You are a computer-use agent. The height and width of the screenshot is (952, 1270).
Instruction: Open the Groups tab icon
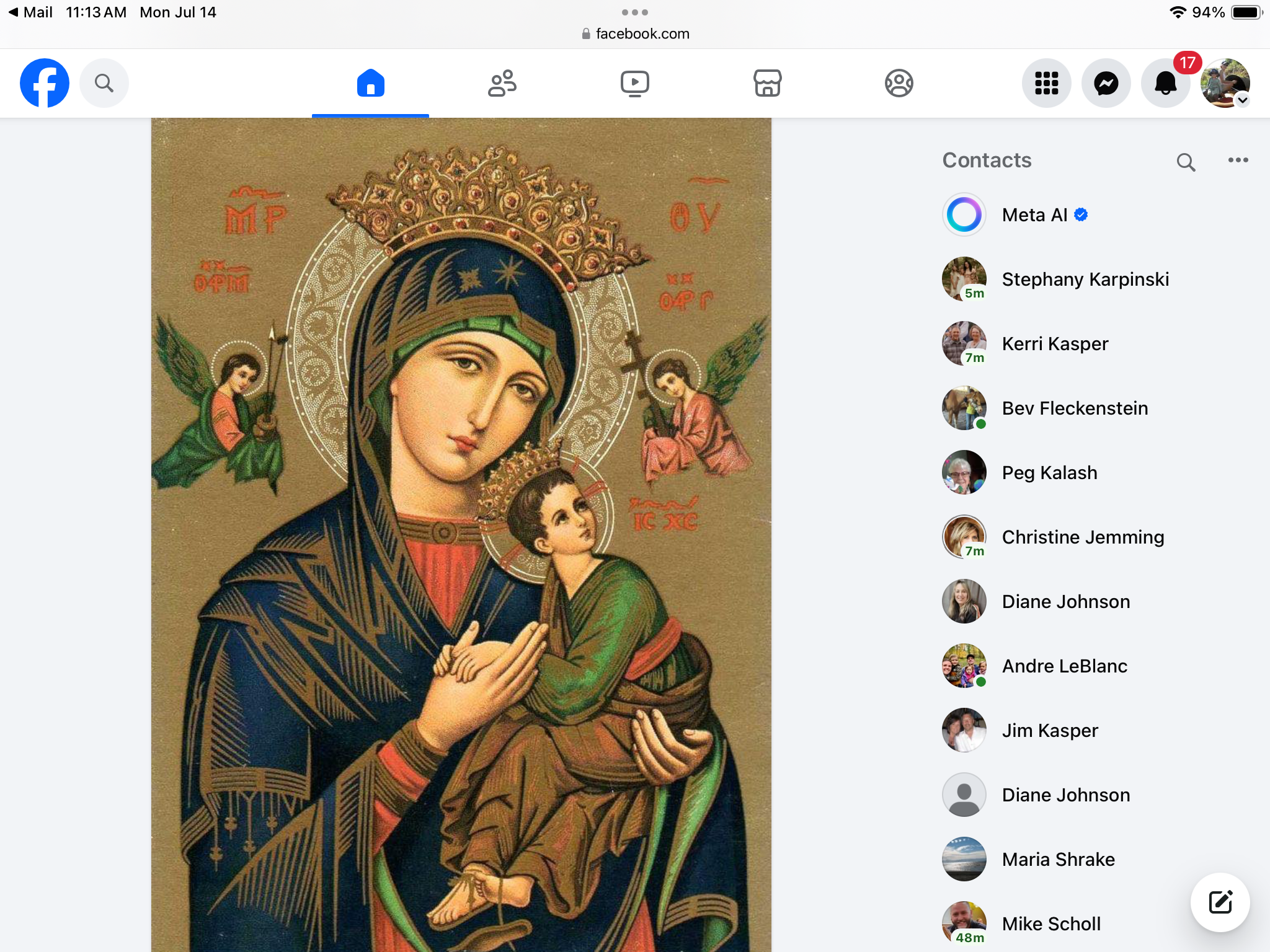(x=899, y=83)
